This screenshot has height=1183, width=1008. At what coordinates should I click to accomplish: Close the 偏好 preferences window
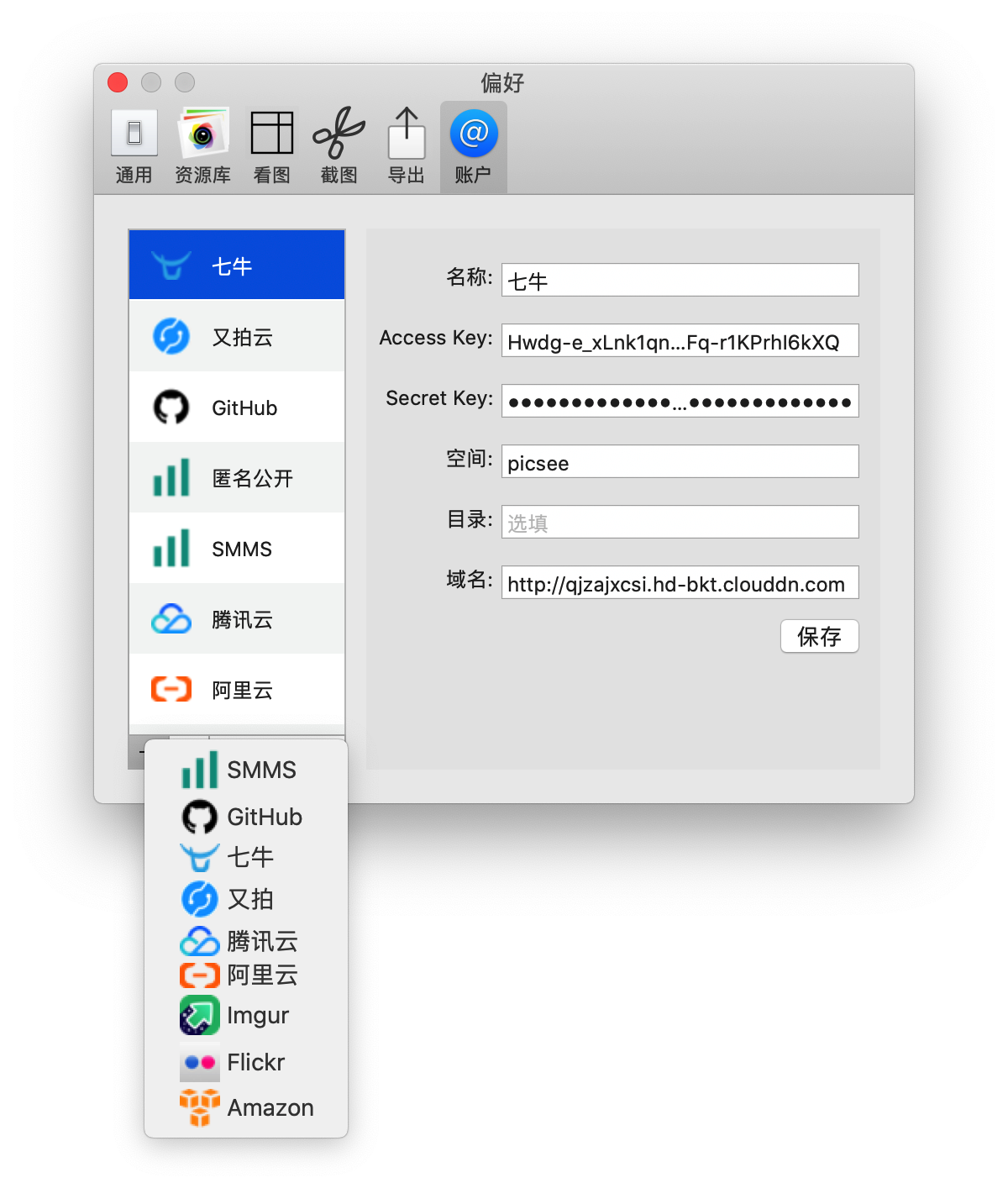coord(118,82)
